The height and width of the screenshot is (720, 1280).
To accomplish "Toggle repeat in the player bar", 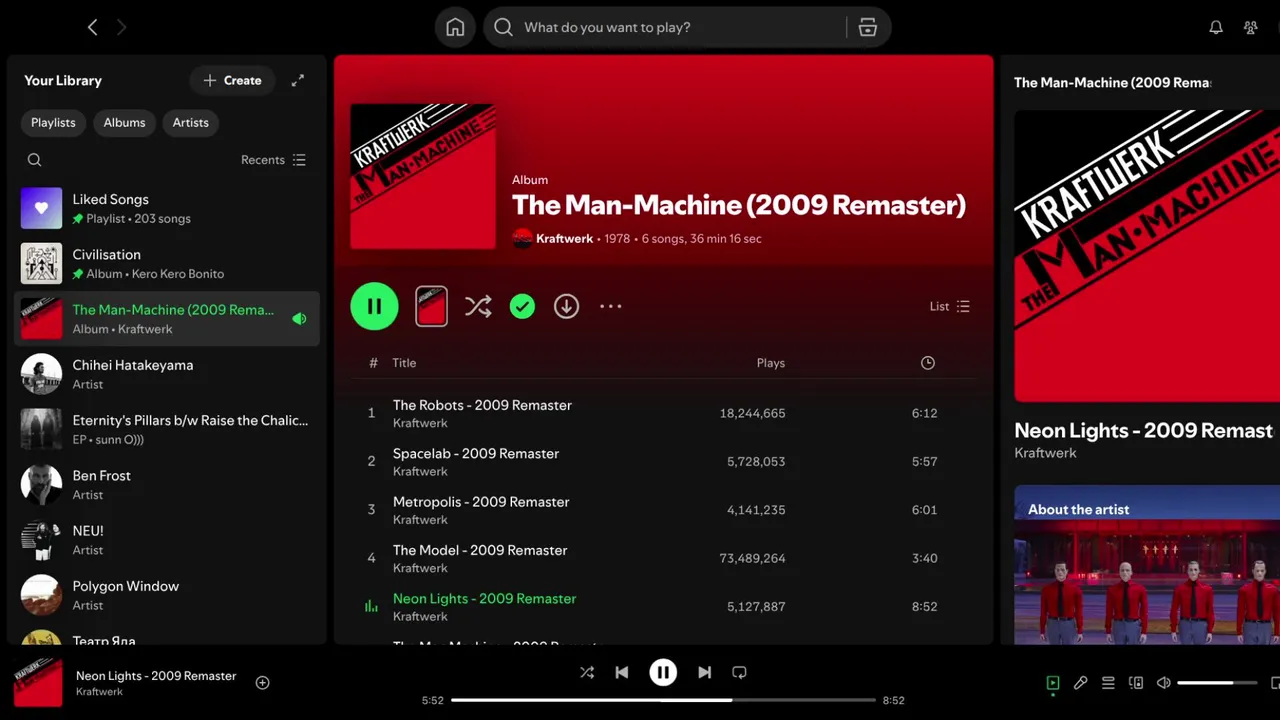I will [739, 673].
